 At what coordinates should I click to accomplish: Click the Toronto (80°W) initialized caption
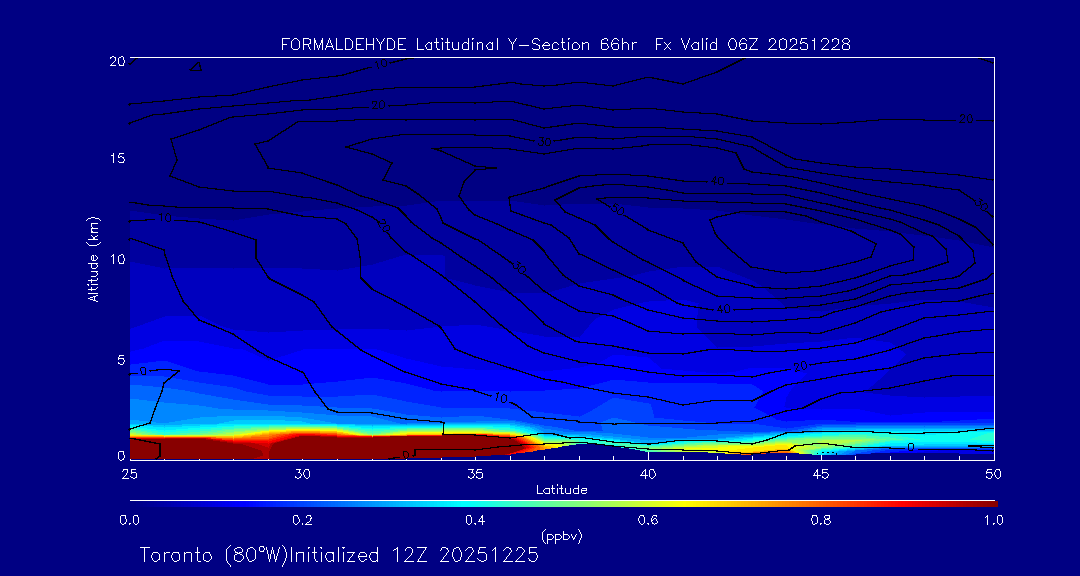tap(339, 555)
